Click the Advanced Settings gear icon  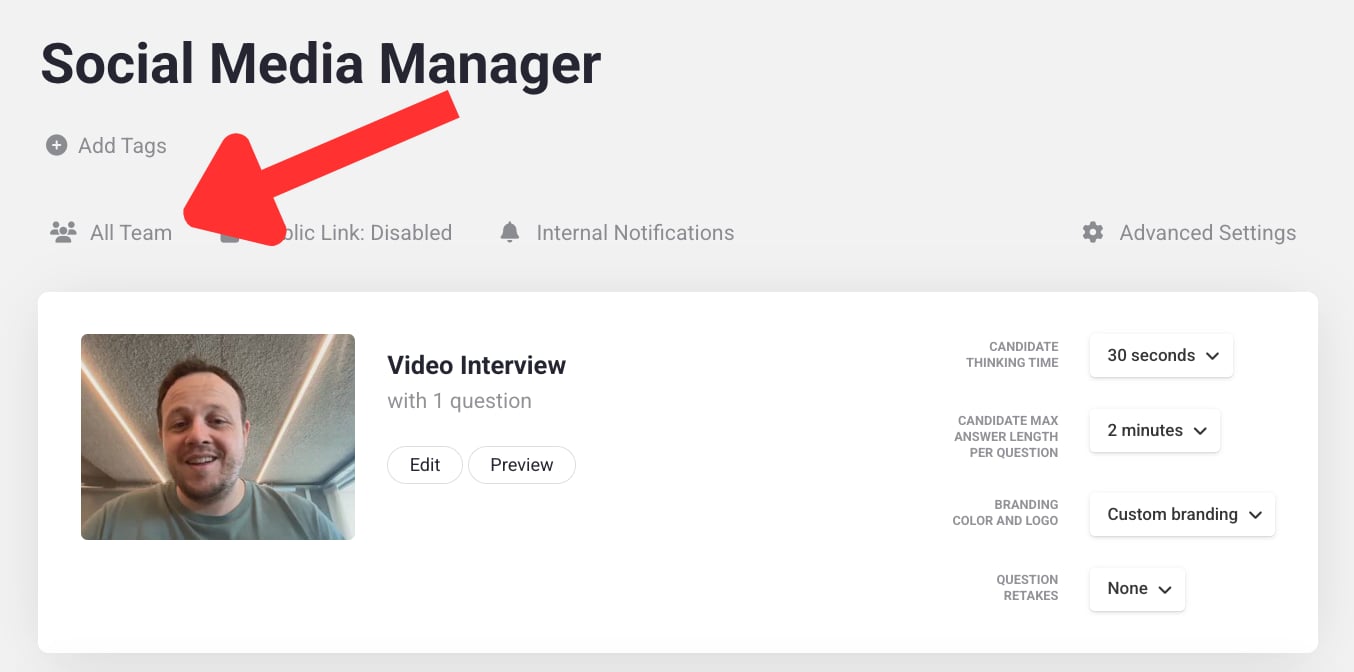1093,233
